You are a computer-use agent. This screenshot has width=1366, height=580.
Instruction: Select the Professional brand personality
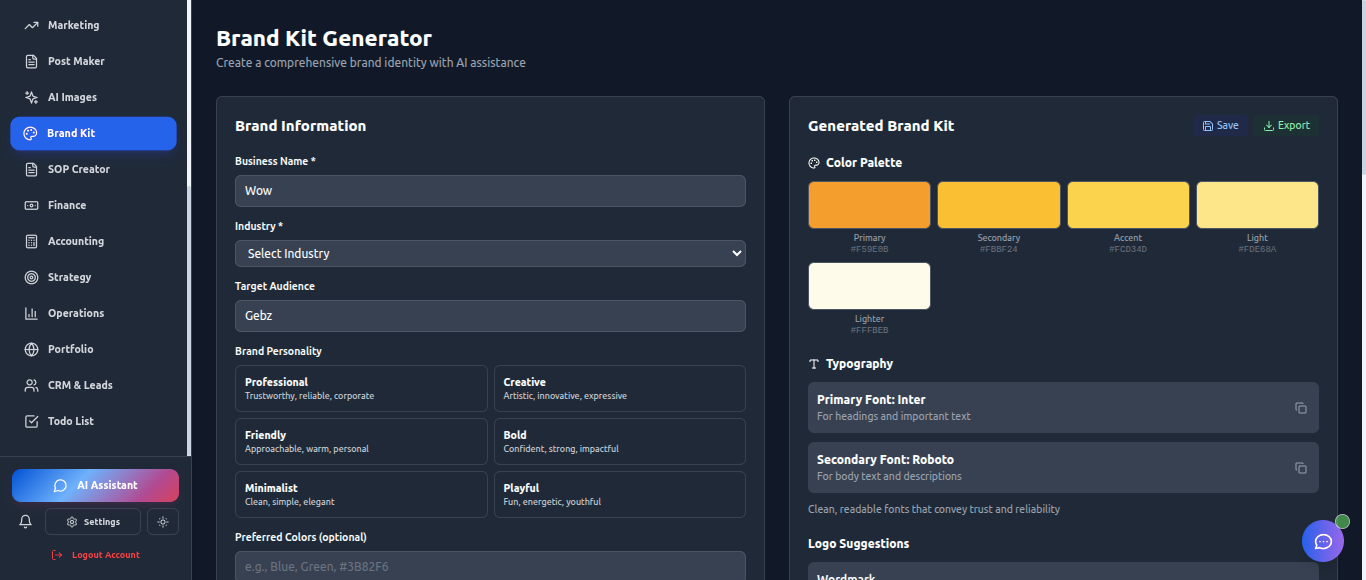(x=361, y=388)
